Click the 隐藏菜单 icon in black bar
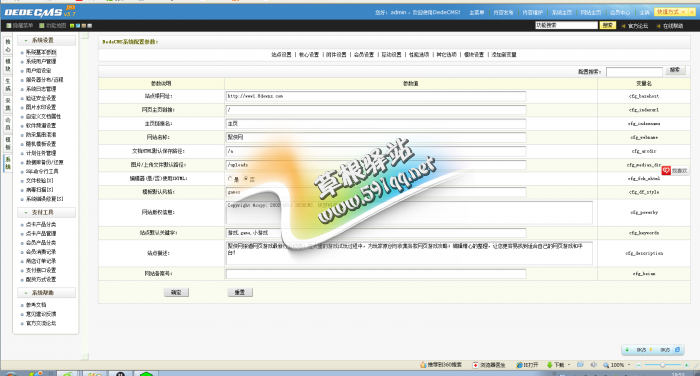Screen dimensions: 700x376 8,26
